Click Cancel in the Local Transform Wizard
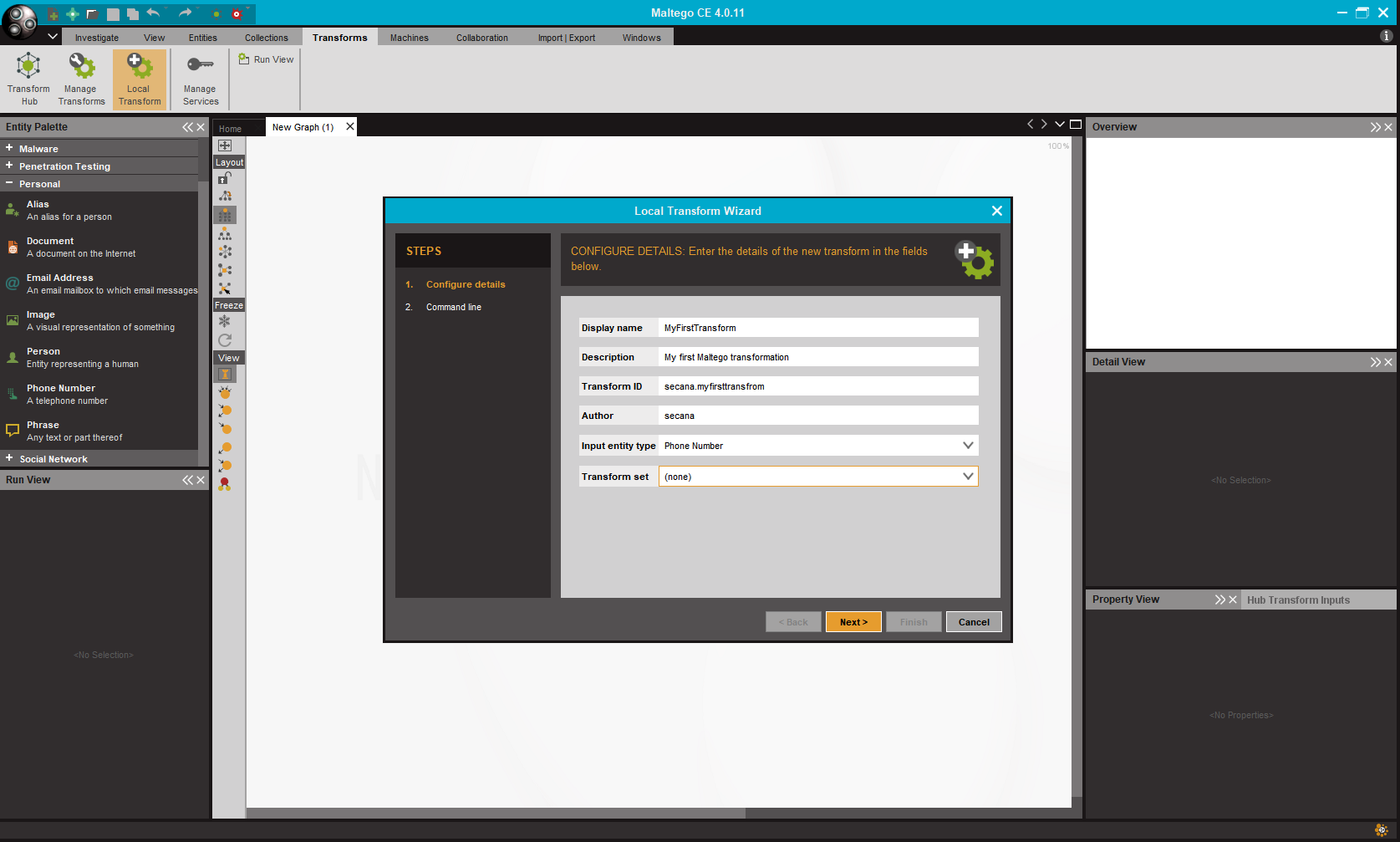This screenshot has width=1400, height=842. pyautogui.click(x=974, y=622)
